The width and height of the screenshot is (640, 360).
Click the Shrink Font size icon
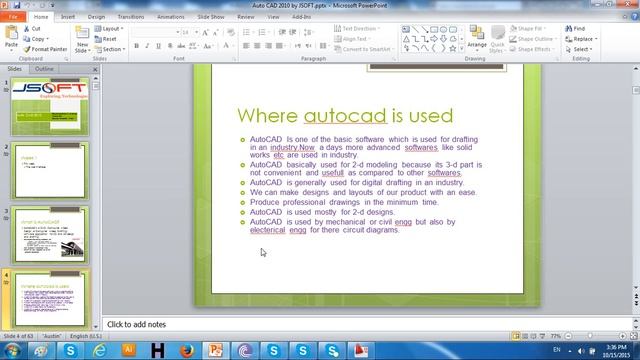tap(215, 32)
